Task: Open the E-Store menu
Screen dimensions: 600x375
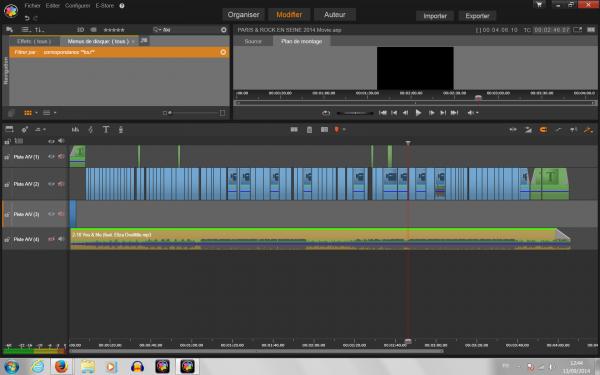Action: [105, 6]
